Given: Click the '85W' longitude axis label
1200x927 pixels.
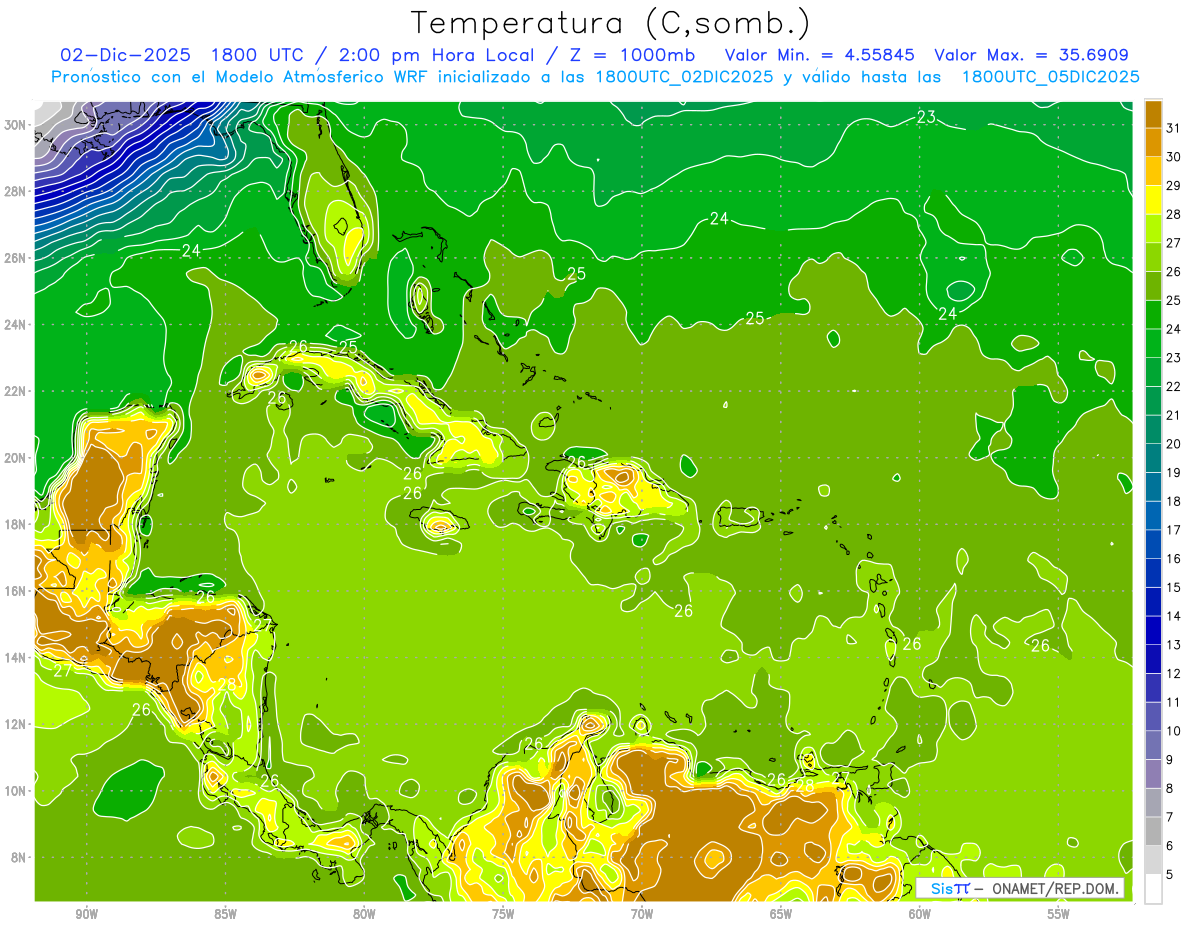Looking at the screenshot, I should point(225,914).
